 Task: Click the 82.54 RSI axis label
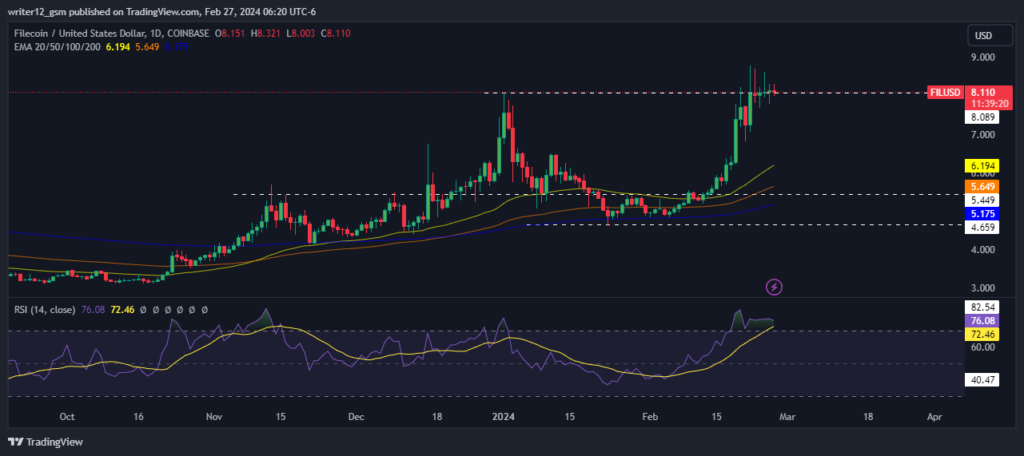coord(982,306)
